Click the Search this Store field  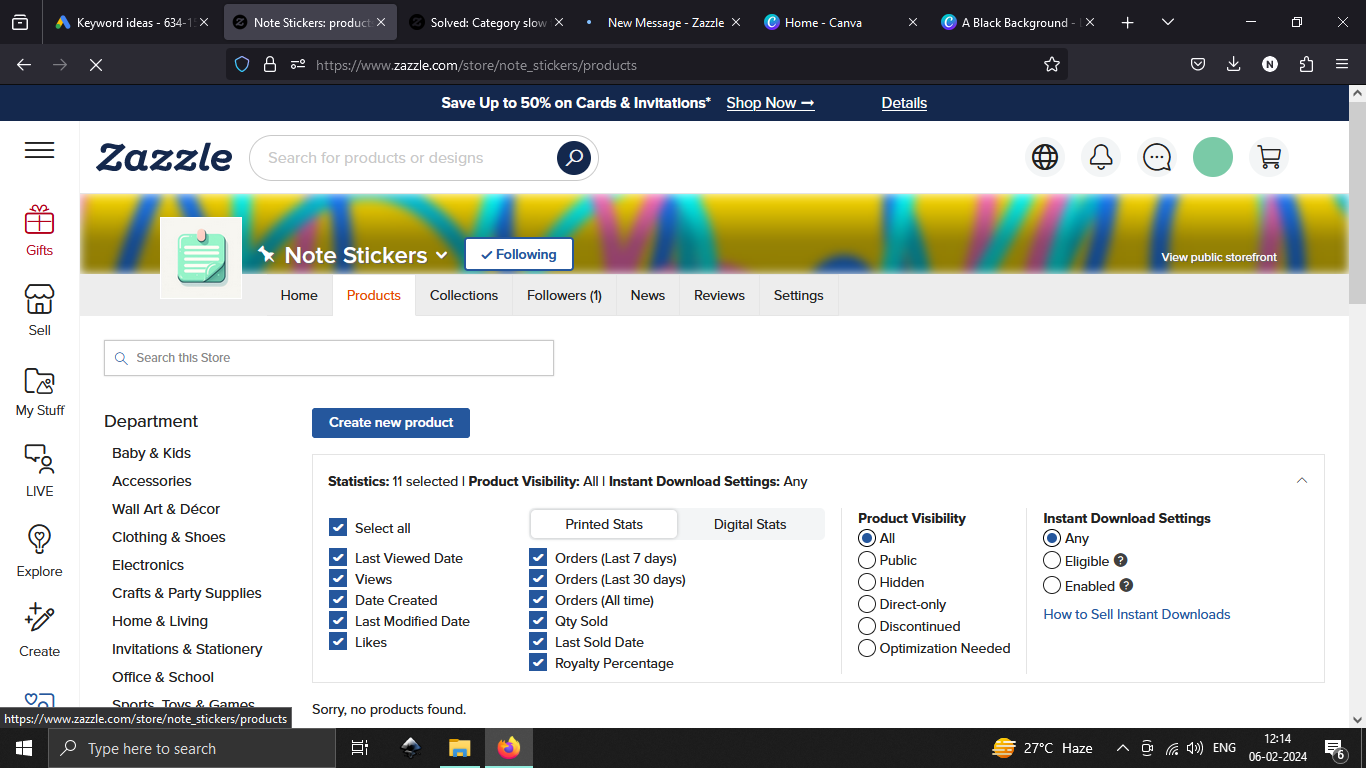(329, 358)
